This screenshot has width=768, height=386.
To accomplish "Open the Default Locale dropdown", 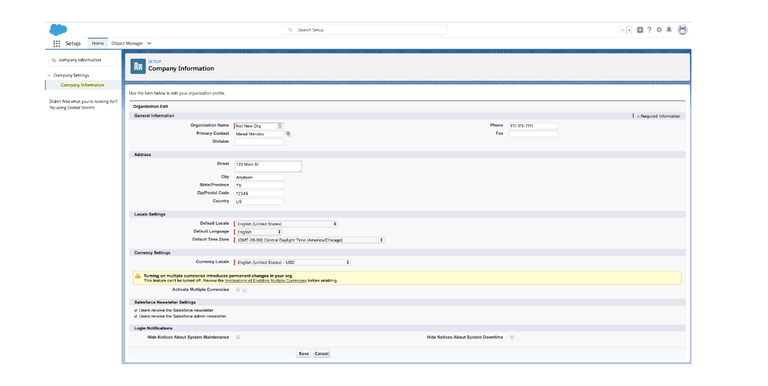I will coord(286,224).
